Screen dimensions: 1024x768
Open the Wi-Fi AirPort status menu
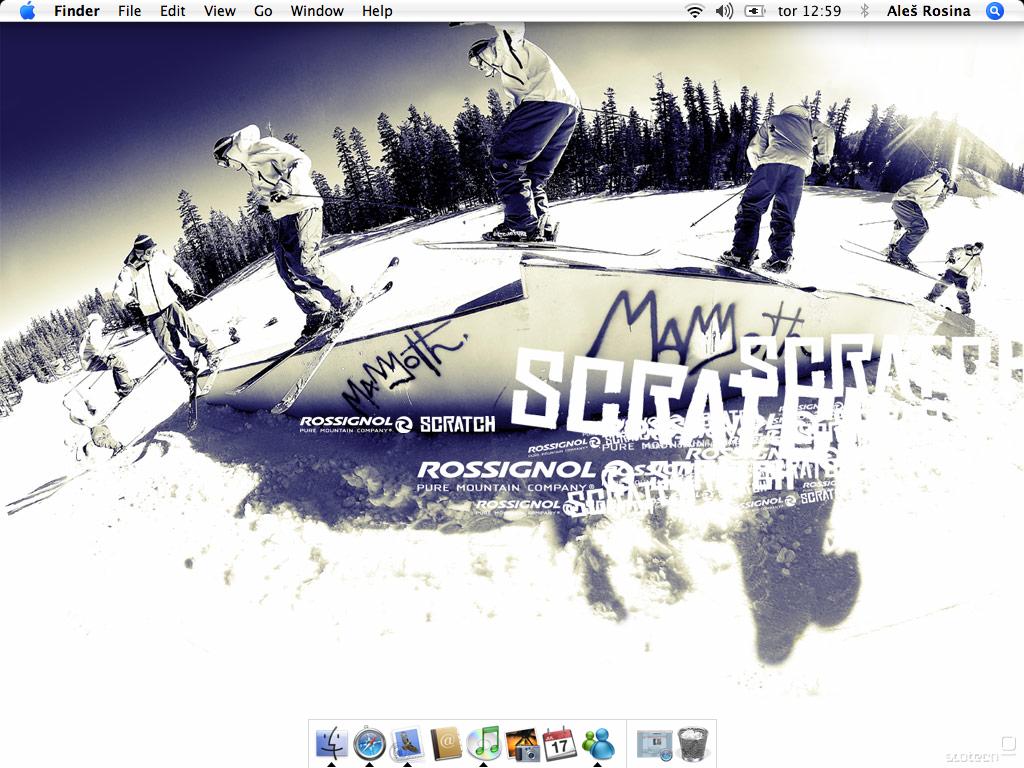point(695,10)
